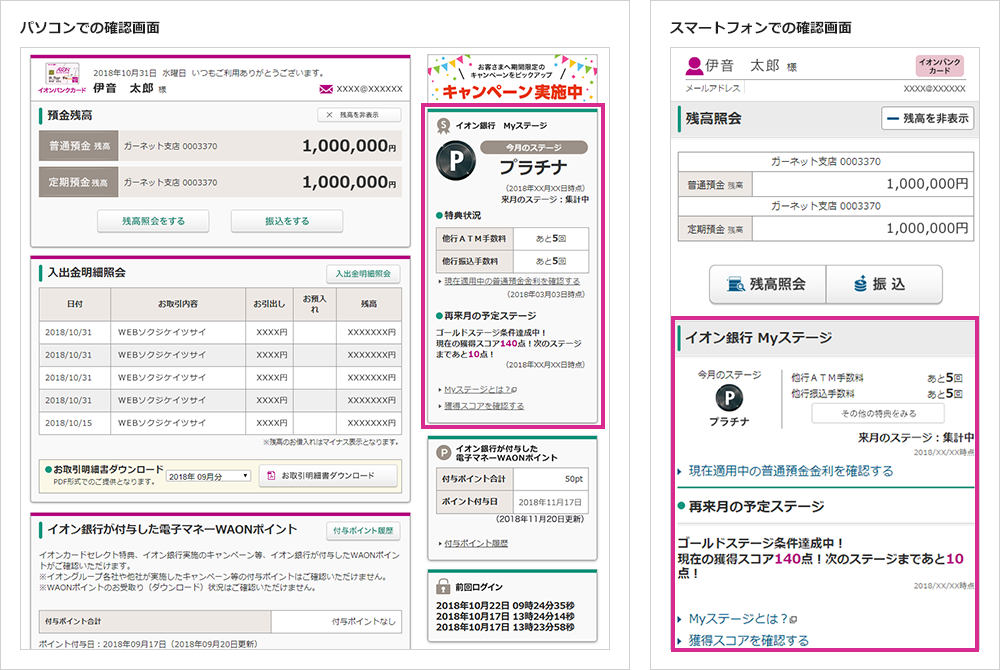The image size is (1000, 670).
Task: Click the 残高照会をする button
Action: coord(153,221)
